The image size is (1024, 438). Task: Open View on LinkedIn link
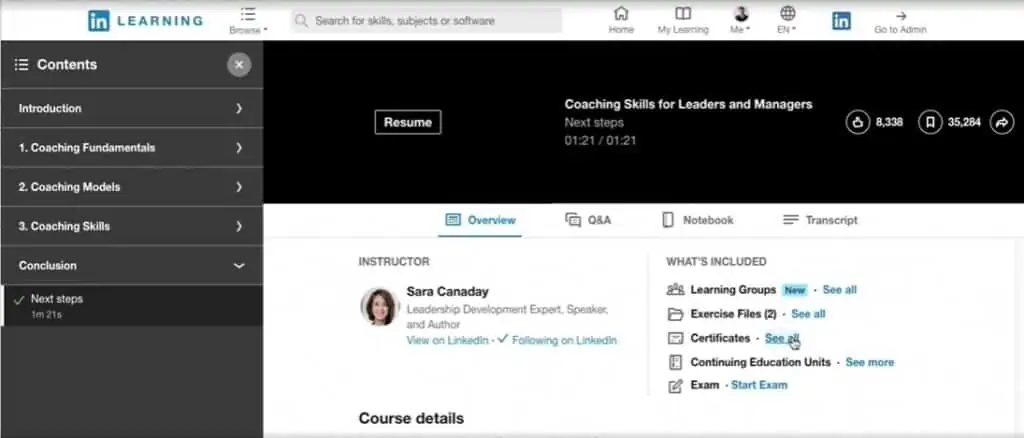point(447,340)
